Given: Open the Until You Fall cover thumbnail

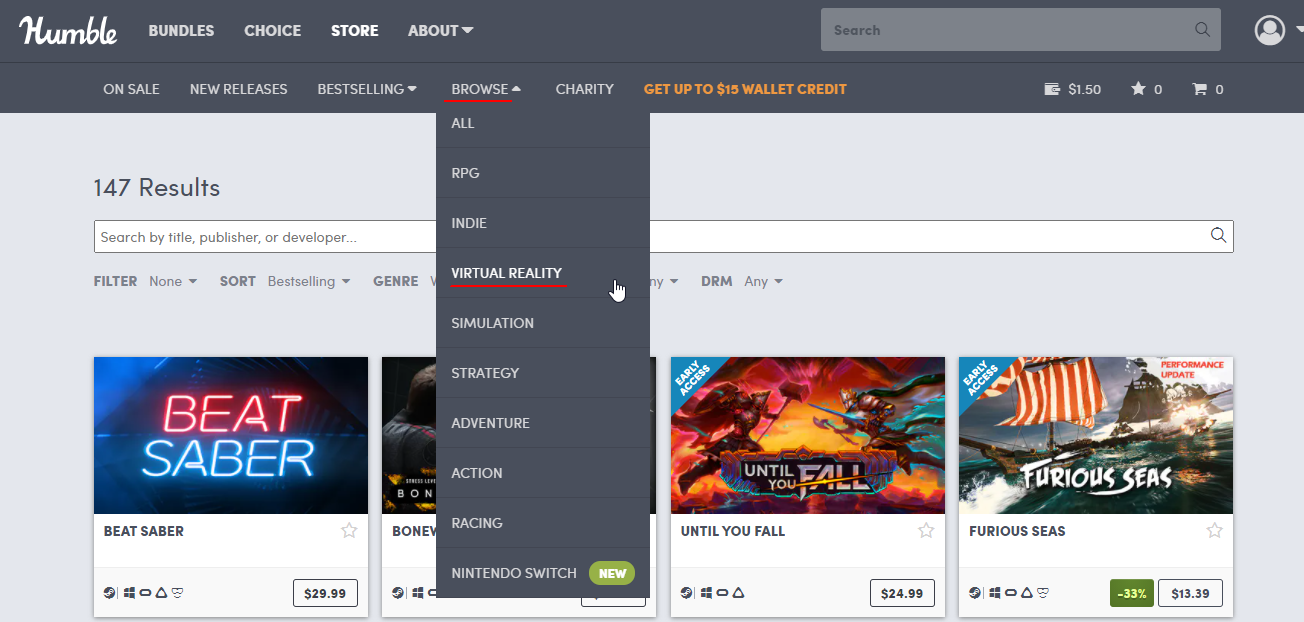Looking at the screenshot, I should [x=808, y=435].
